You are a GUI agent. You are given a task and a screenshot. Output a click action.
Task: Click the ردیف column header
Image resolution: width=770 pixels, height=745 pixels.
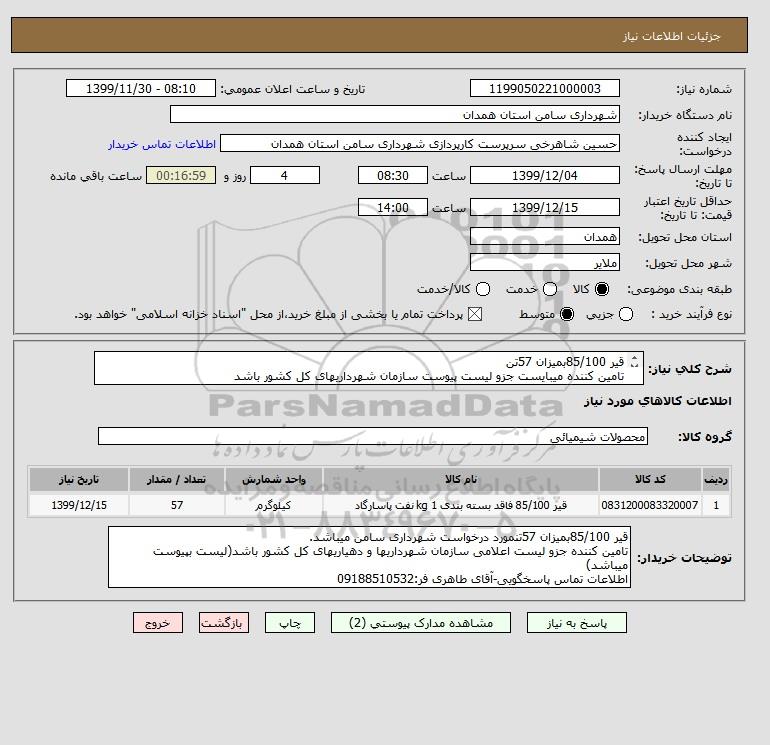(x=716, y=479)
